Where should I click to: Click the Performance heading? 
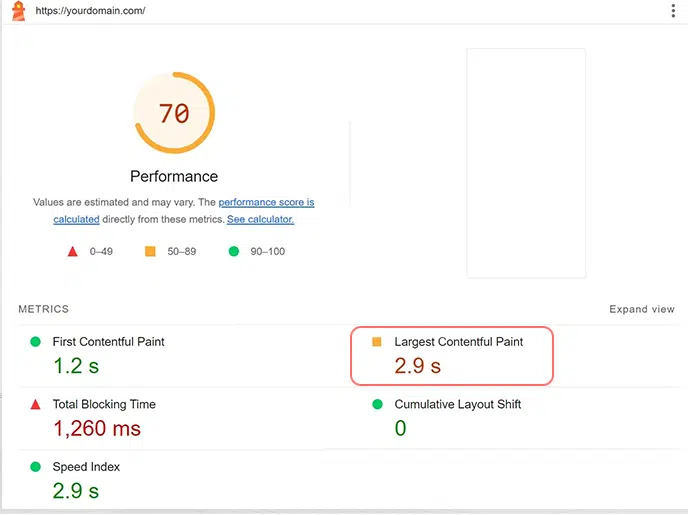point(174,176)
